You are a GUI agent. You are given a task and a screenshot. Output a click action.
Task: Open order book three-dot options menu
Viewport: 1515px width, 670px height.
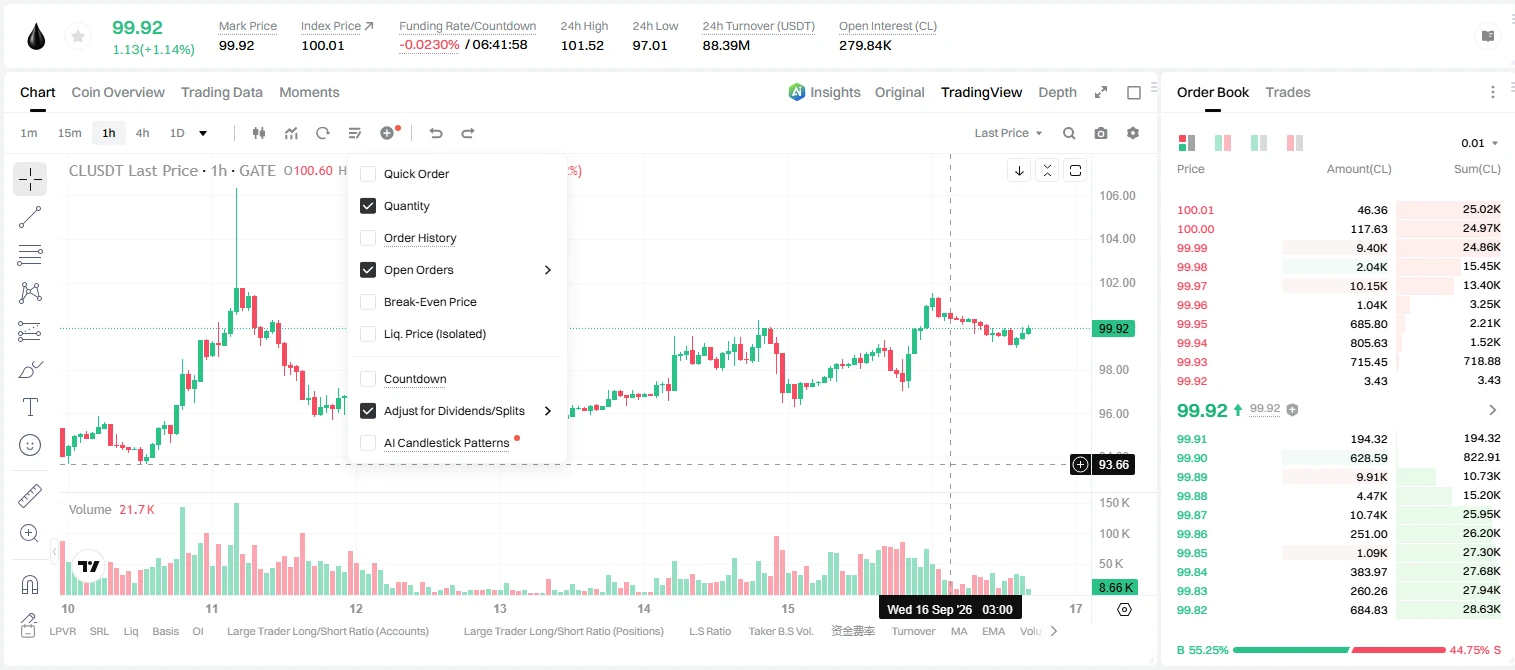[1493, 92]
